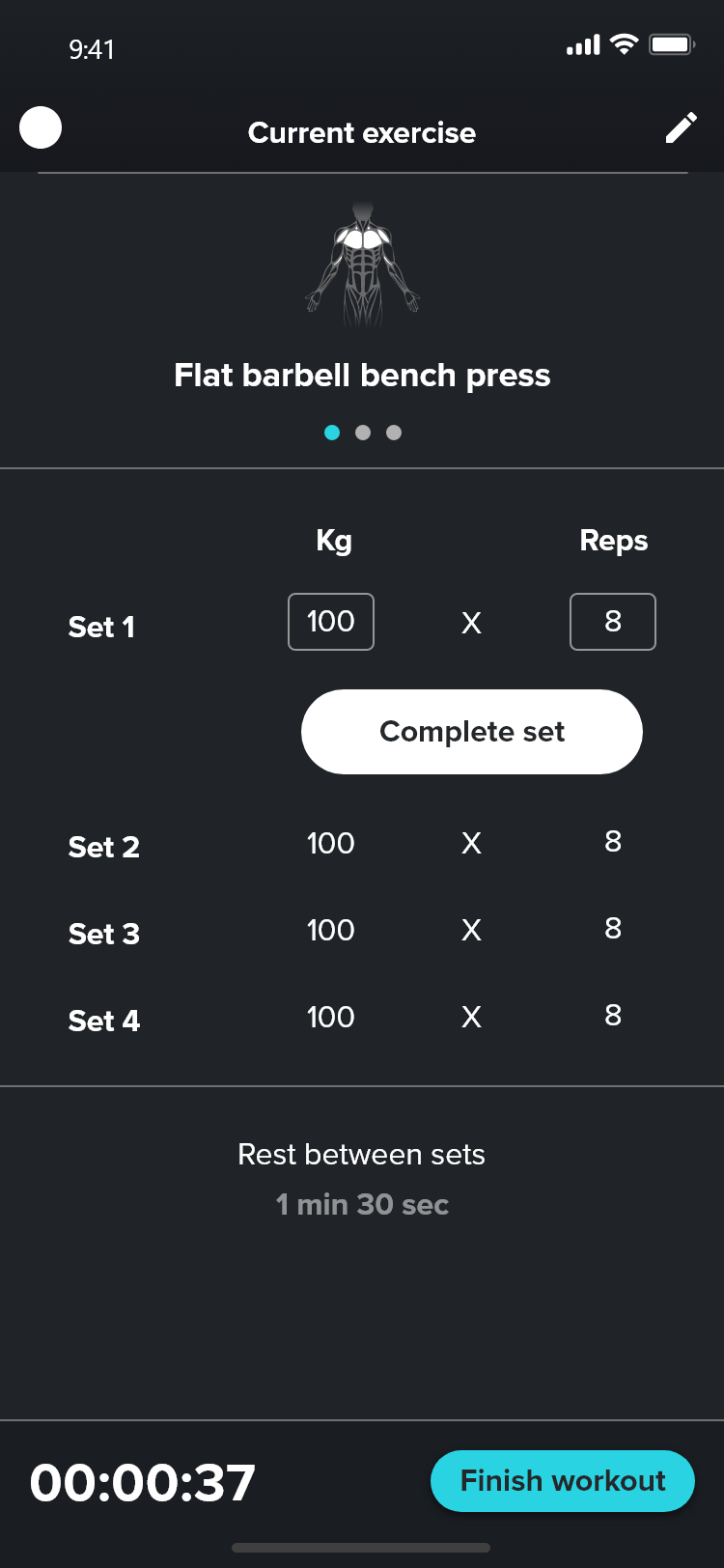Screen dimensions: 724x1568
Task: Tap the muscle anatomy figure illustration
Action: pyautogui.click(x=362, y=264)
